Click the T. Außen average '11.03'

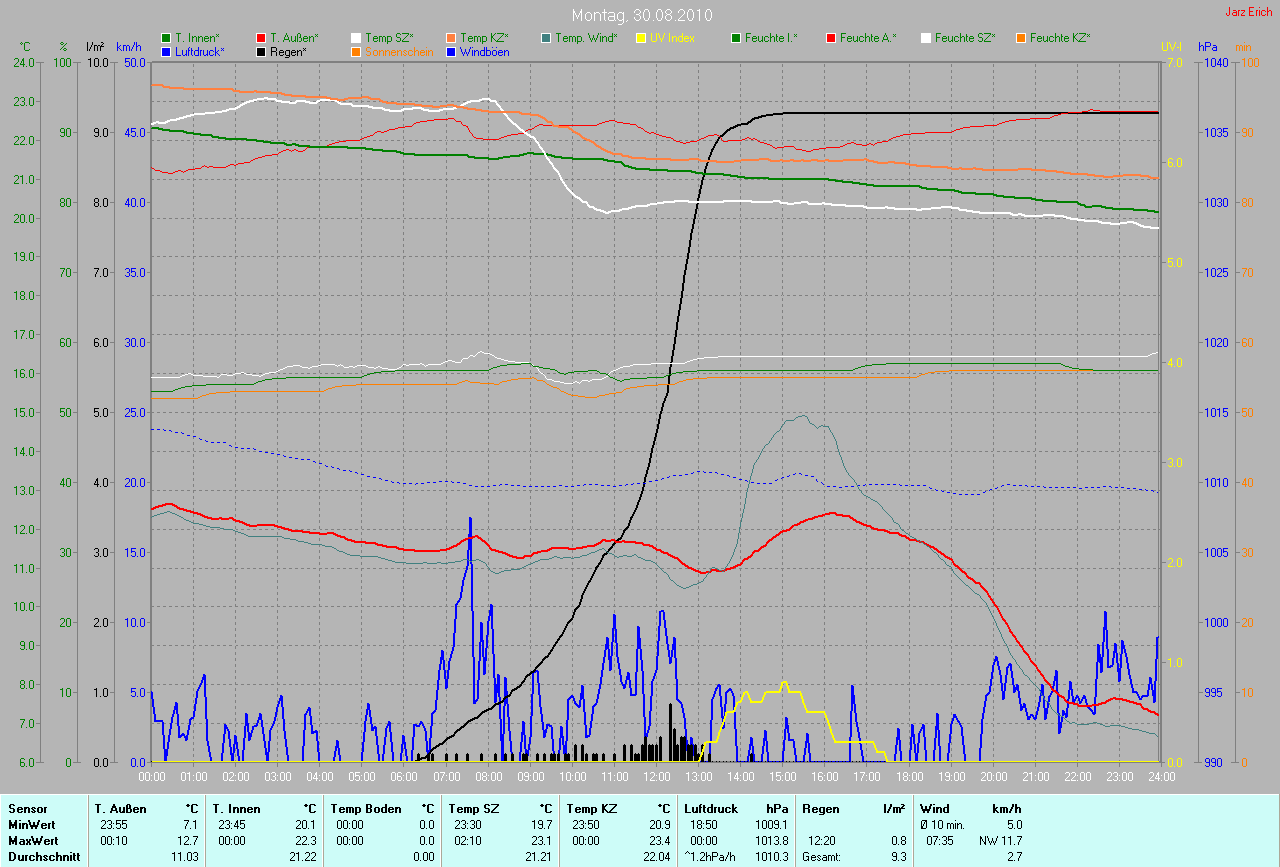pos(186,856)
